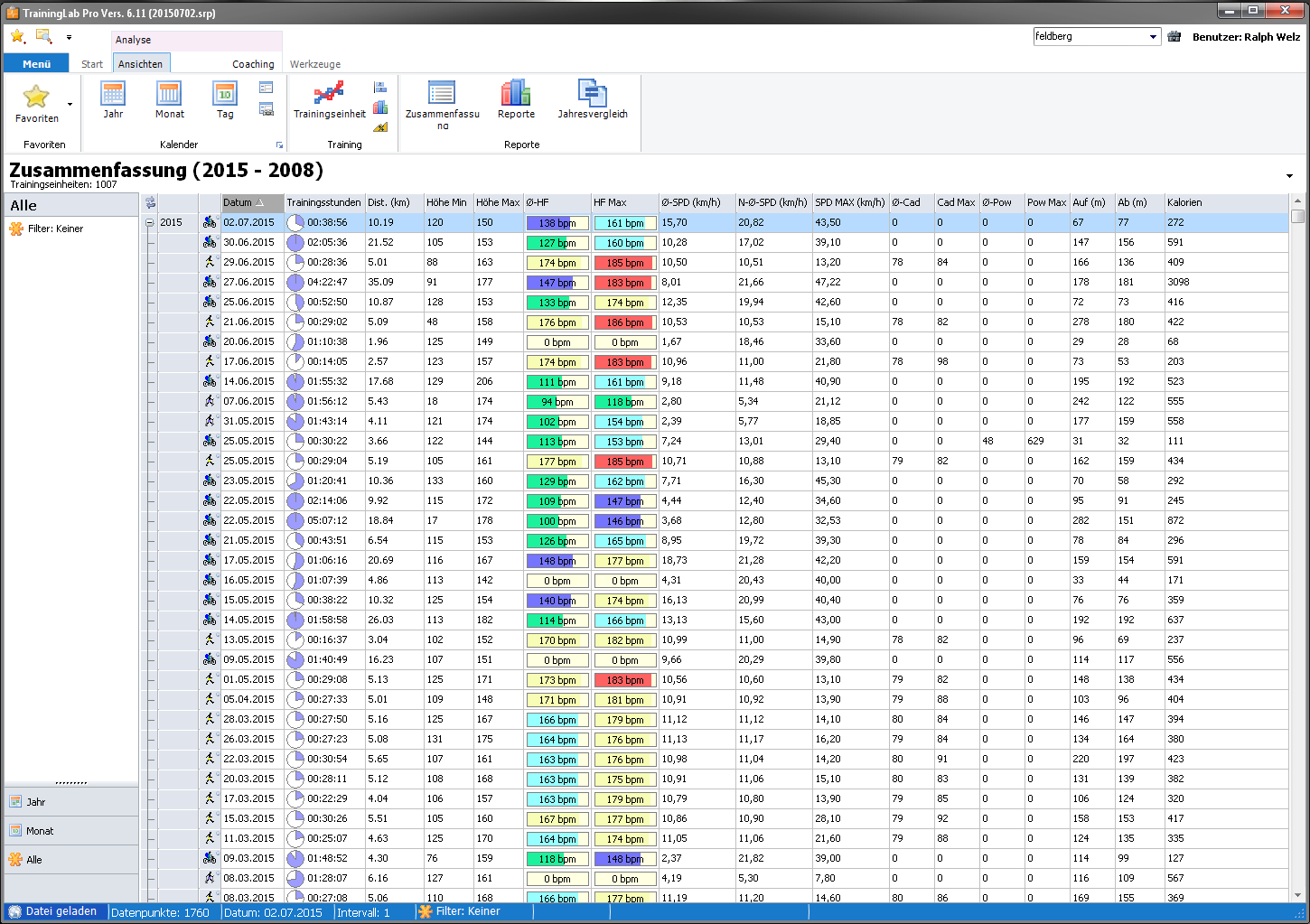Click the star icon in the quick access toolbar
Viewport: 1310px width, 924px height.
(18, 36)
